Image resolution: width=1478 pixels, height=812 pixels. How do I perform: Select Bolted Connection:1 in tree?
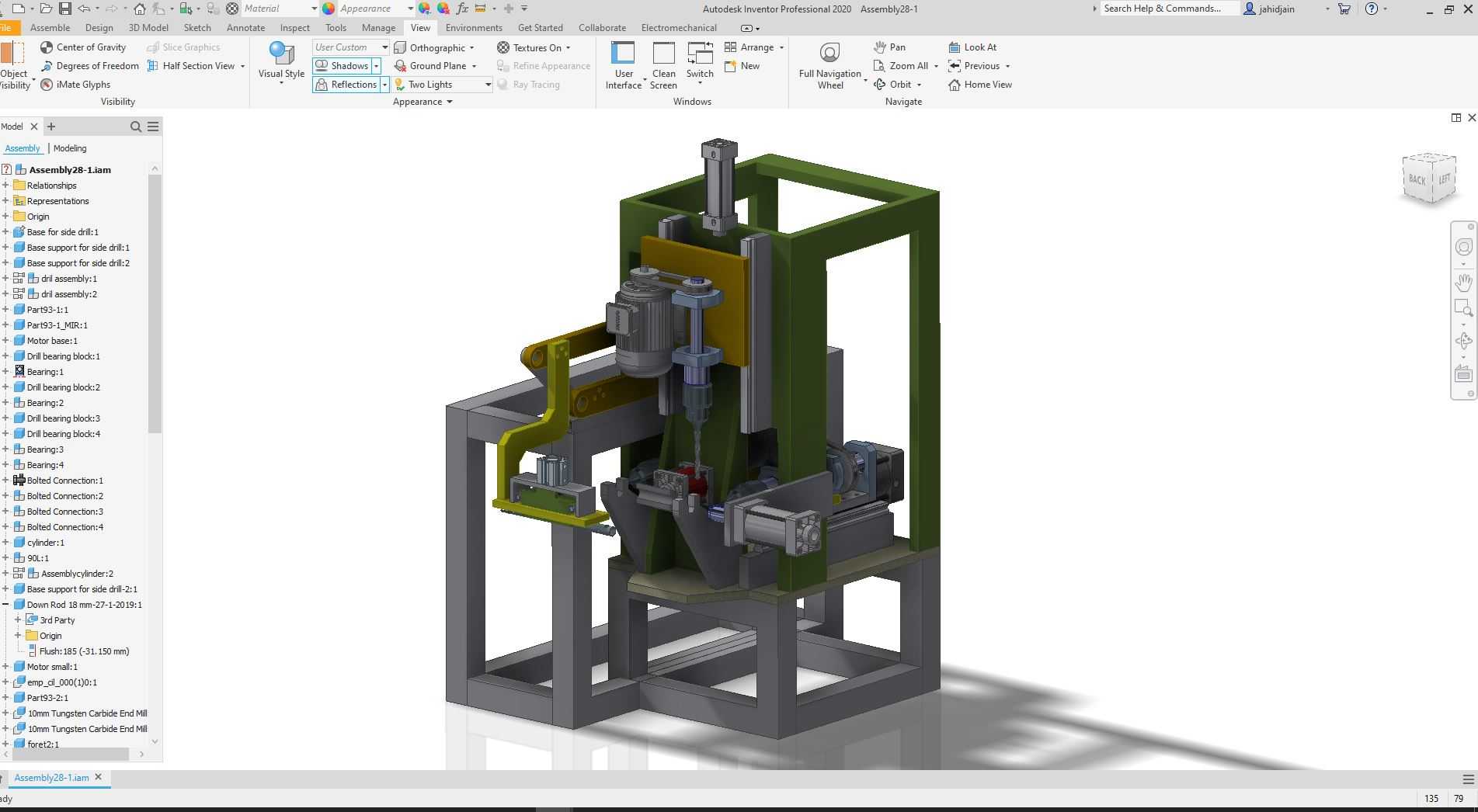click(65, 481)
